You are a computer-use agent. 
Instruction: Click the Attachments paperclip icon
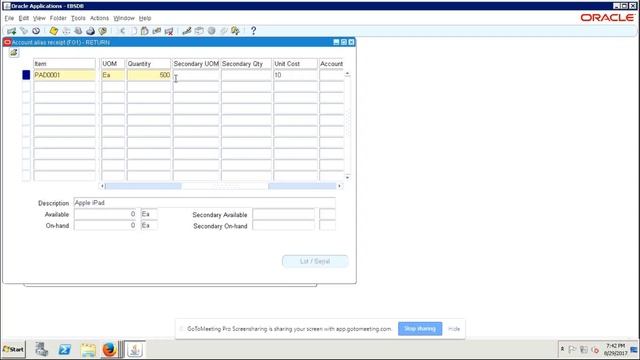click(x=223, y=31)
